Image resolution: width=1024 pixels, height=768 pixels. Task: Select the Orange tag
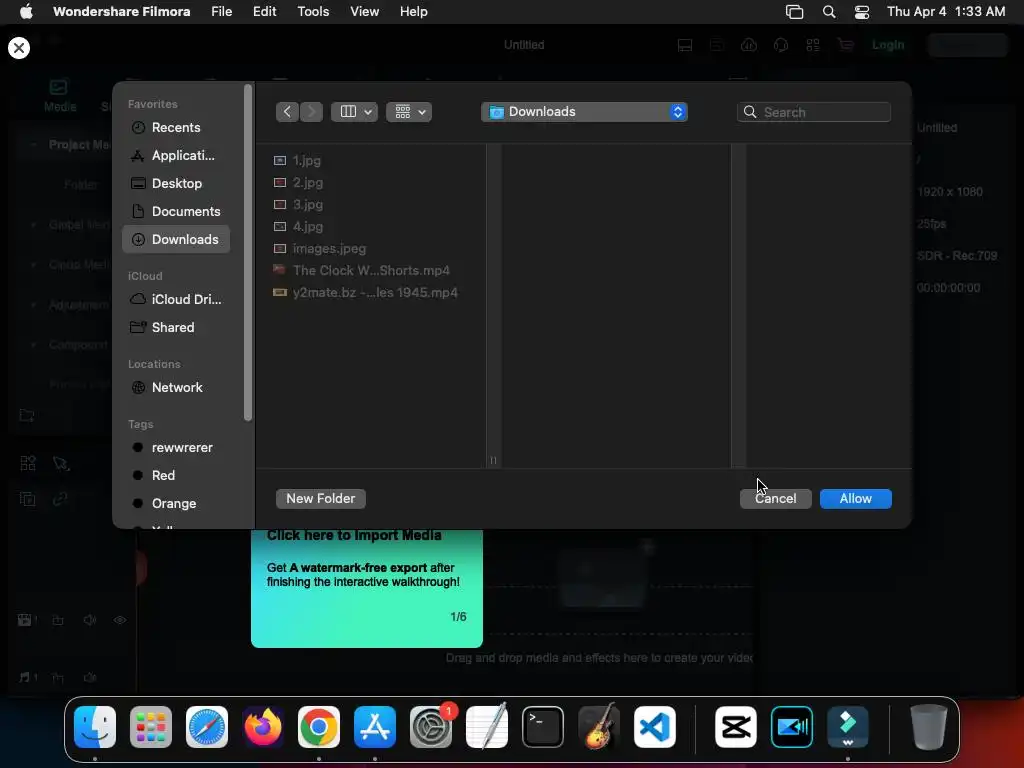coord(175,504)
